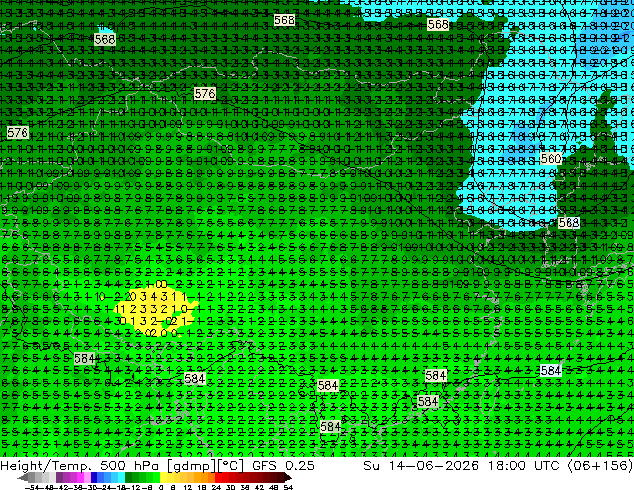The height and width of the screenshot is (490, 634).
Task: Click the darkest green swatch on the color scale
Action: [129, 478]
